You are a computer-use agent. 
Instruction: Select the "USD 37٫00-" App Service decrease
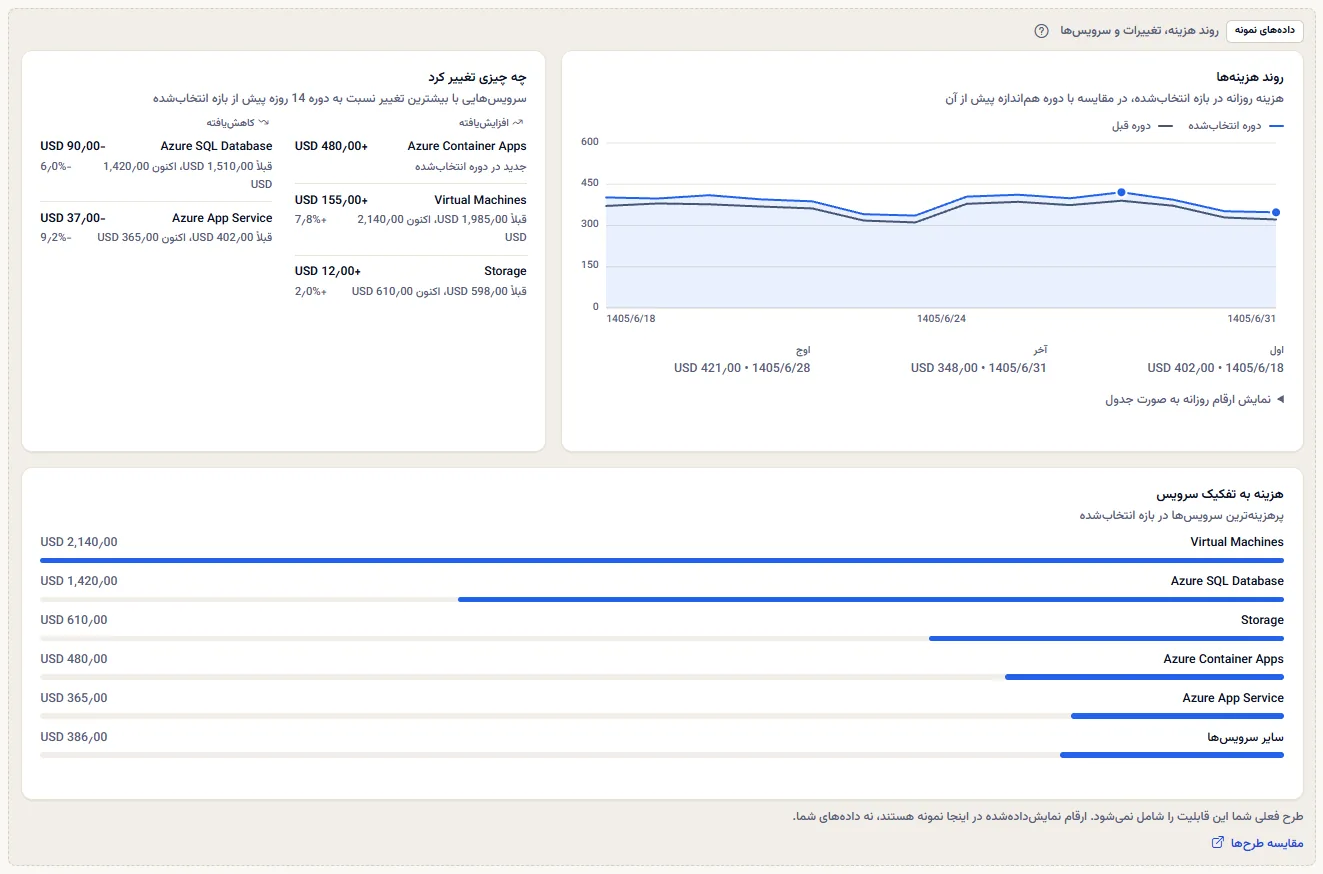73,218
